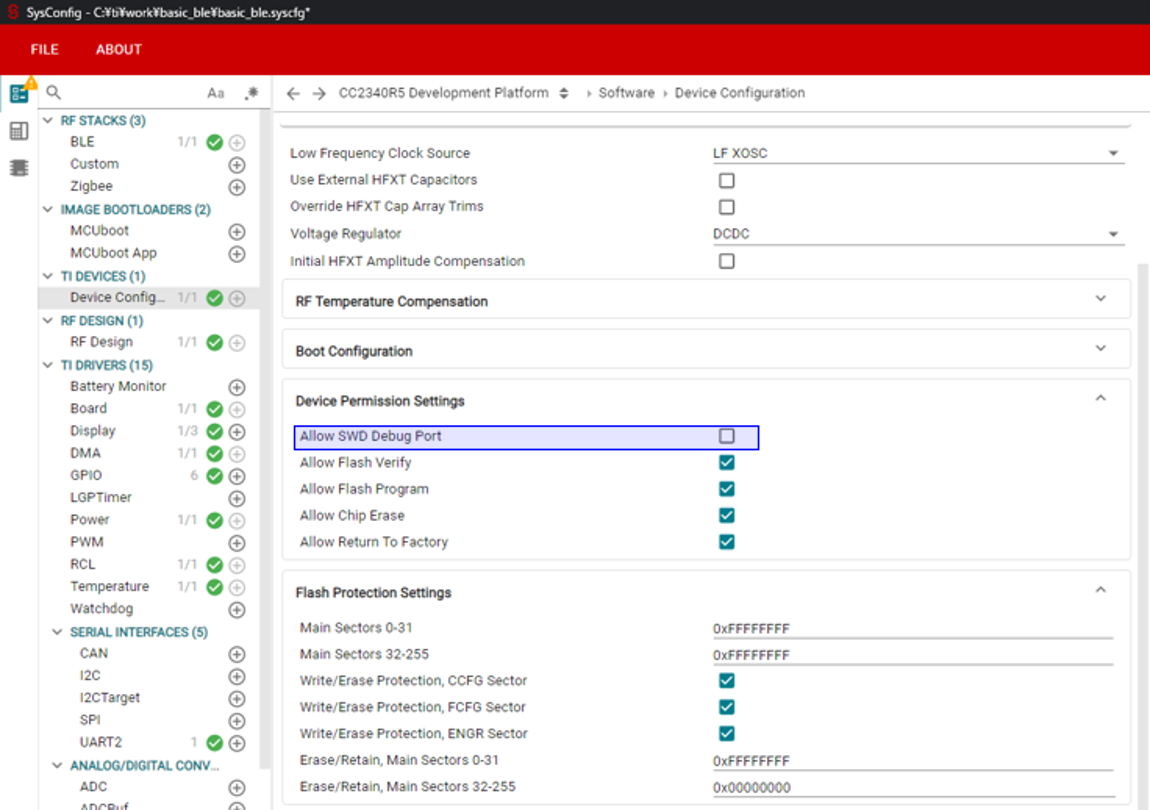Add an MCUboot App instance
This screenshot has width=1150, height=810.
click(237, 254)
